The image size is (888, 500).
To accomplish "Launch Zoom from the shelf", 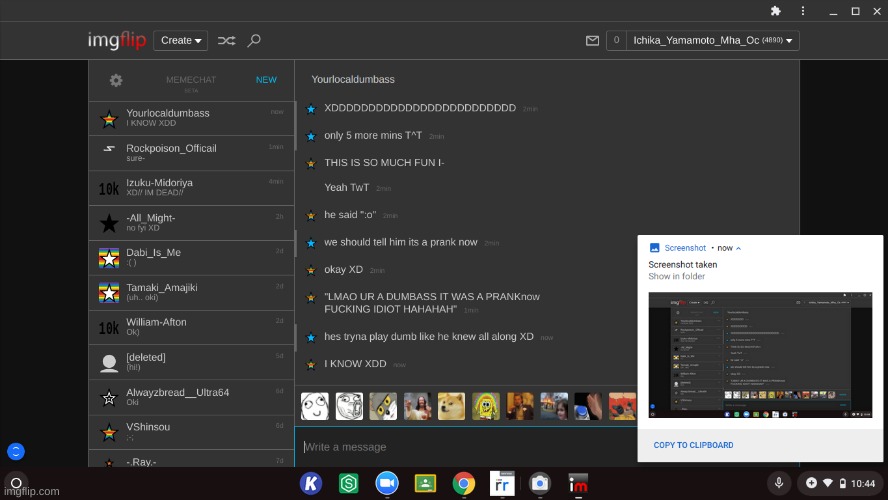I will [x=387, y=483].
